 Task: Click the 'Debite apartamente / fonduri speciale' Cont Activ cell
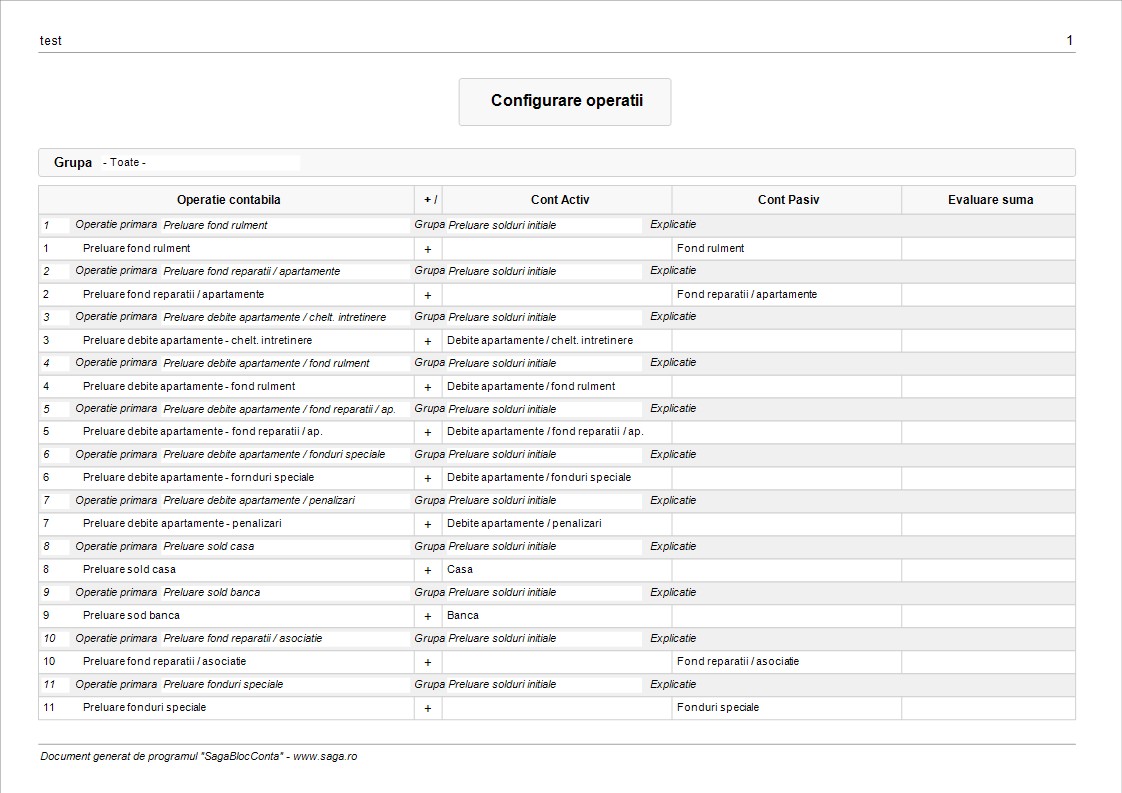point(539,477)
